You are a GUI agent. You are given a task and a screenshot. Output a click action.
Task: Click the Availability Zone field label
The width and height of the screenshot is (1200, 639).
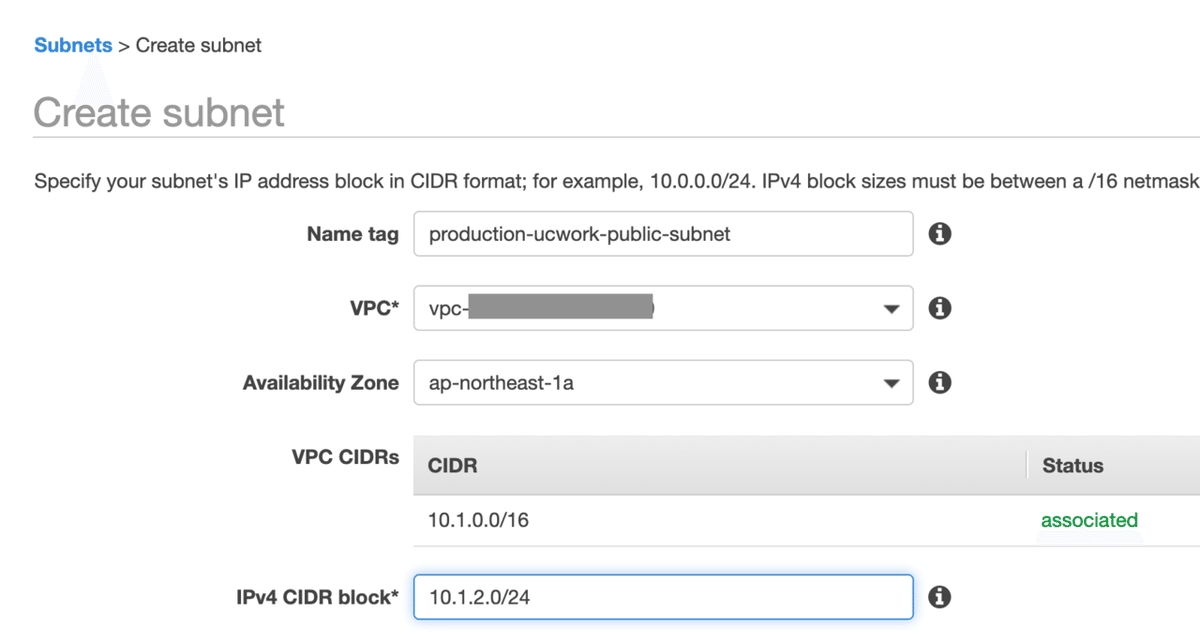click(x=320, y=383)
